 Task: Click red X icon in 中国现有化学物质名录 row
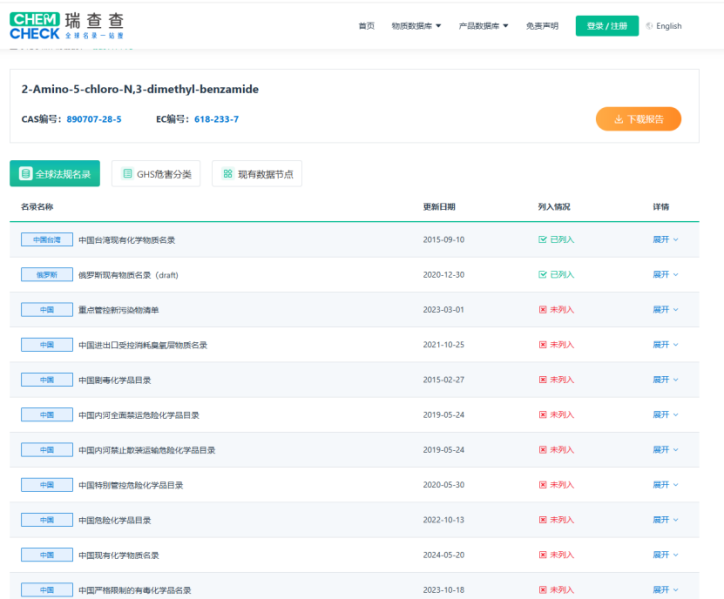[543, 555]
